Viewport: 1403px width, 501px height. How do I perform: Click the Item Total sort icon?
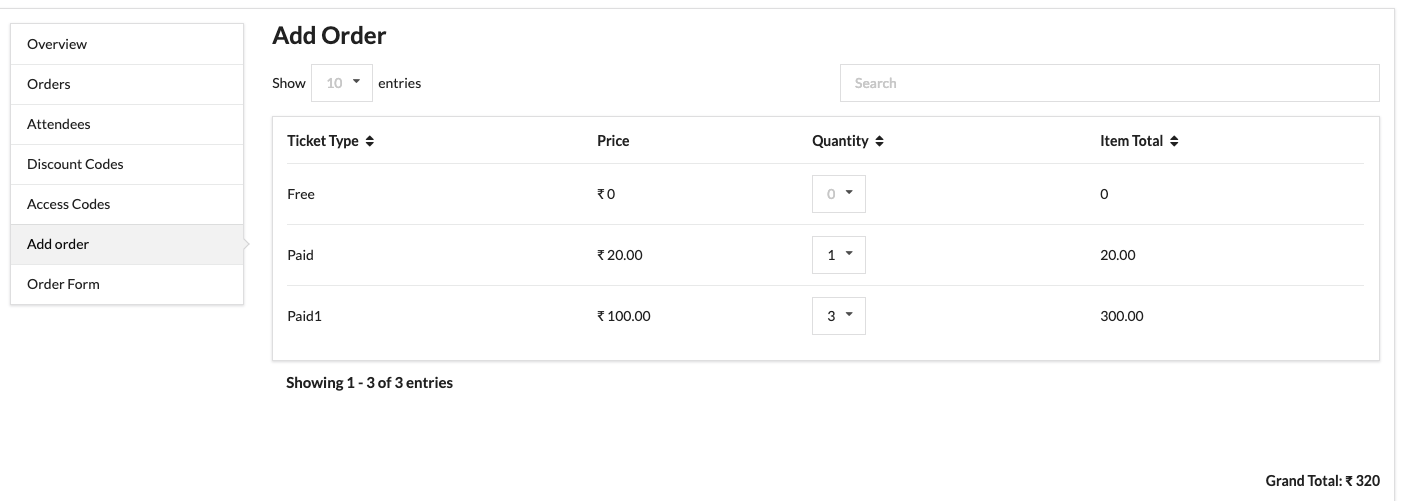click(x=1174, y=142)
